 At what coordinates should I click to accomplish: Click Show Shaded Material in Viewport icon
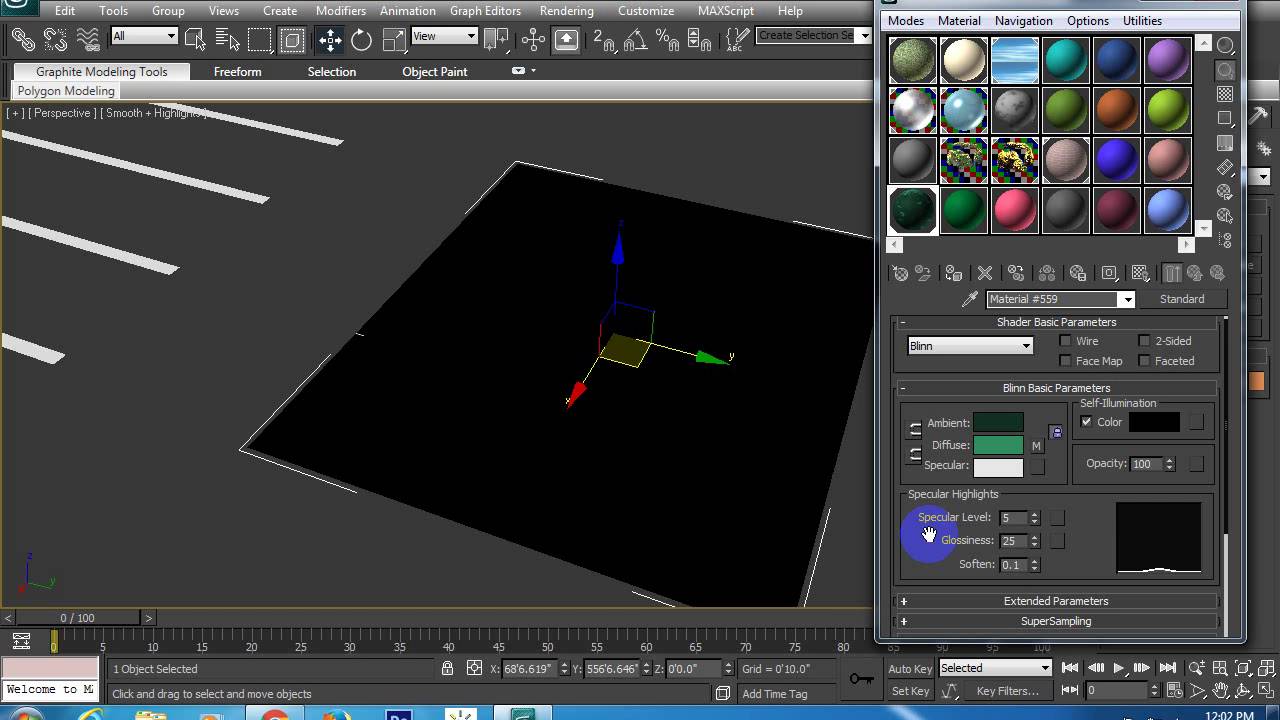pos(1140,273)
